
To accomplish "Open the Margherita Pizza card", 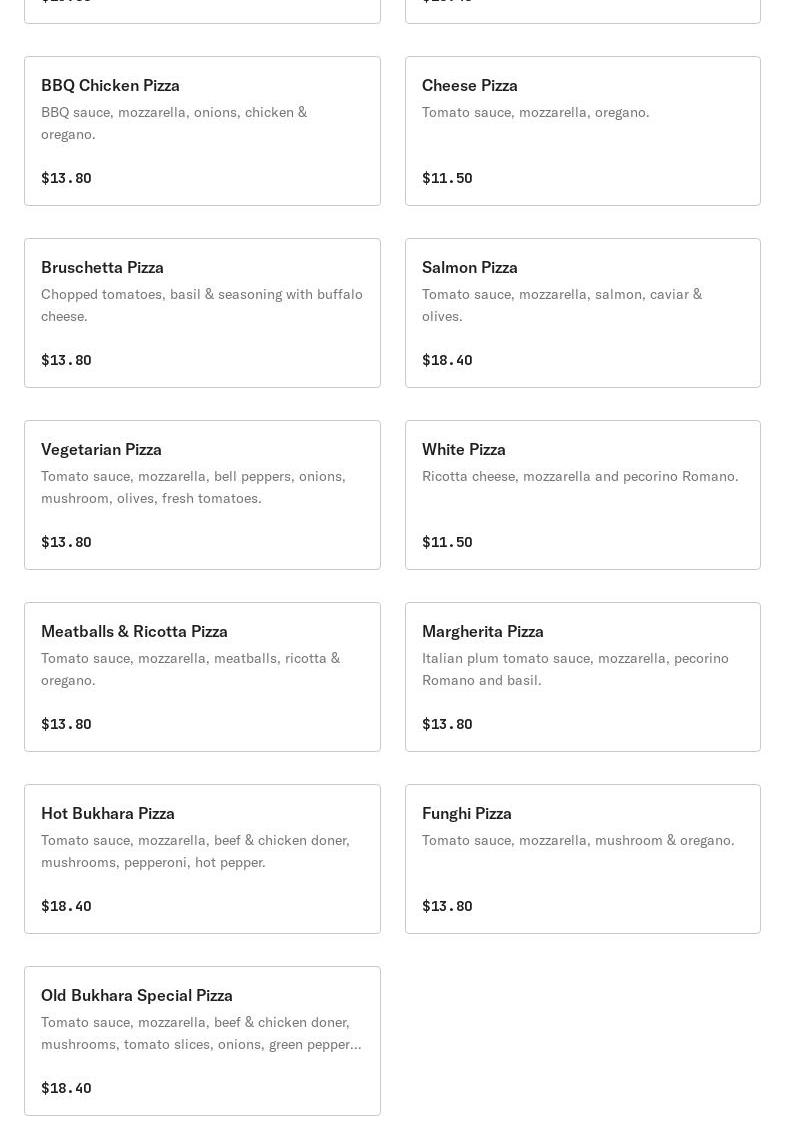I will click(582, 677).
